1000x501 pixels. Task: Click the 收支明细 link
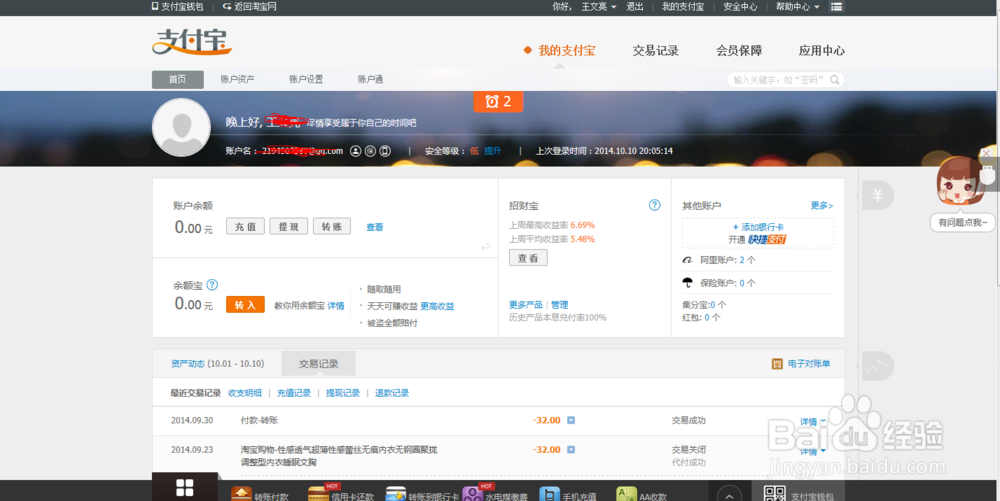tap(245, 393)
